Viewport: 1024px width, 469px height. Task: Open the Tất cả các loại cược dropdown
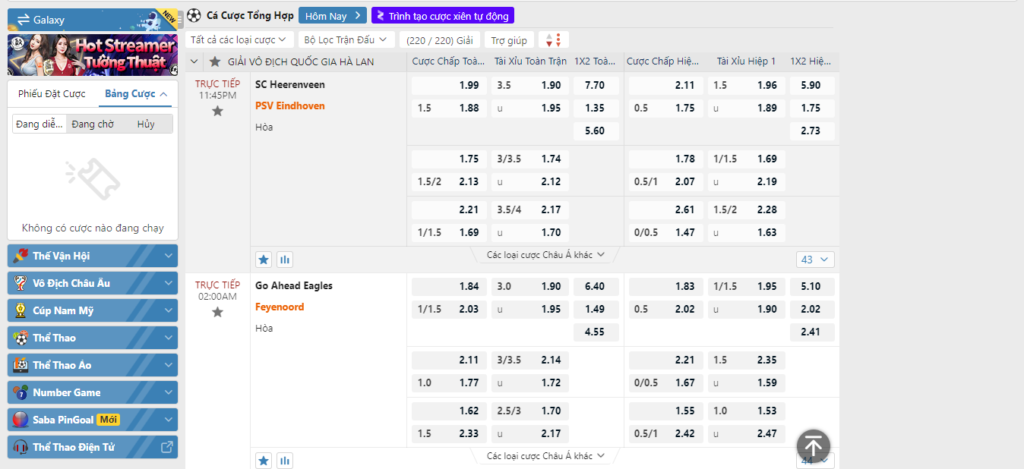pos(239,40)
